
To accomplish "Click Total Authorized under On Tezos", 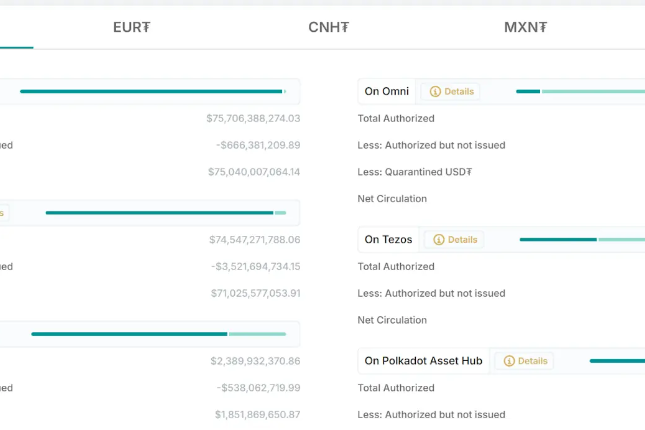I will (396, 267).
